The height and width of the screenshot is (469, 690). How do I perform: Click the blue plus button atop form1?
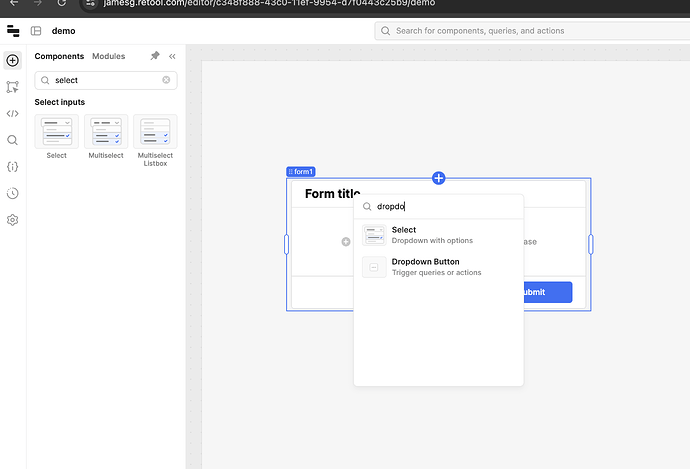[438, 178]
